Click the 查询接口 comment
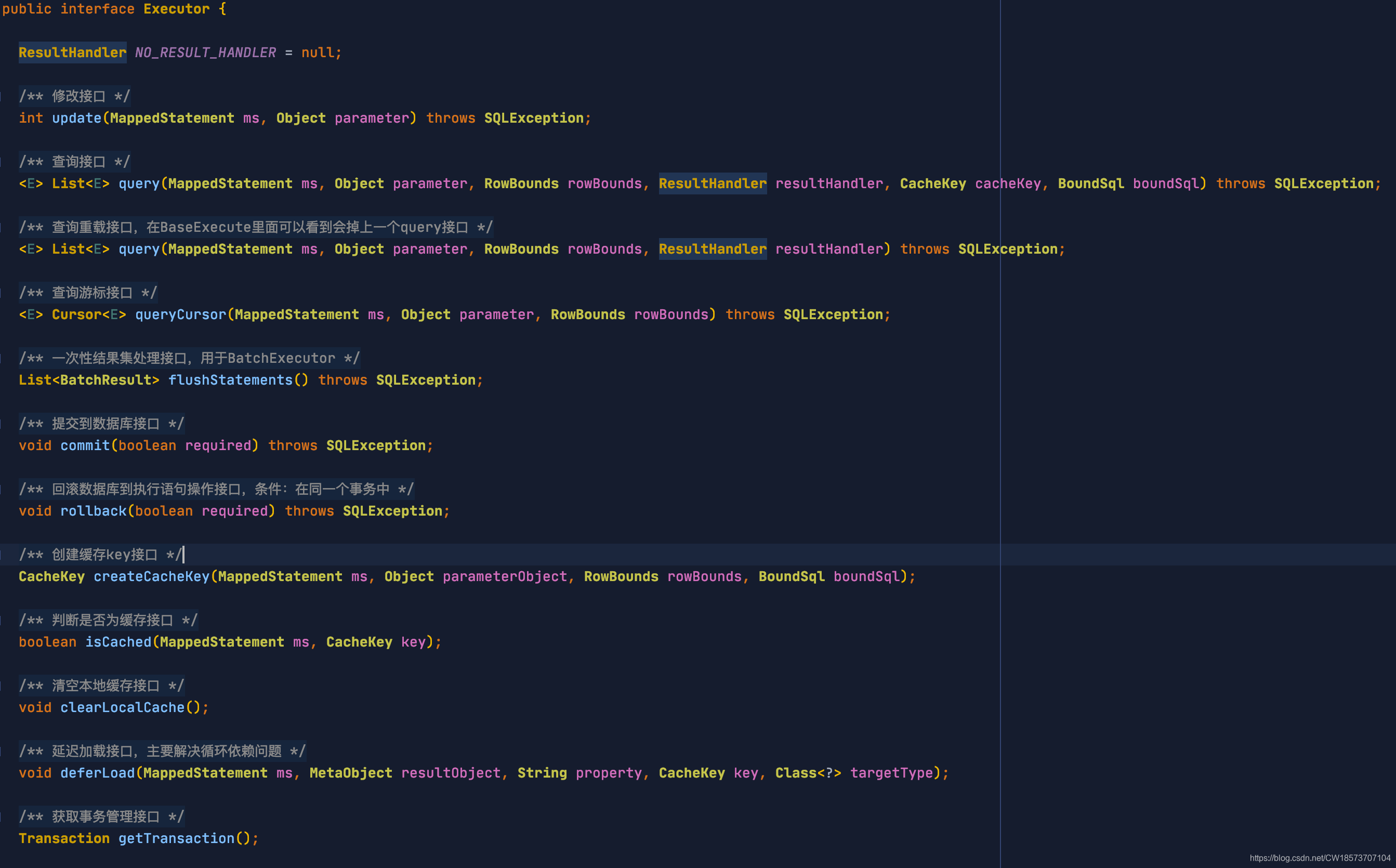1396x868 pixels. [74, 162]
